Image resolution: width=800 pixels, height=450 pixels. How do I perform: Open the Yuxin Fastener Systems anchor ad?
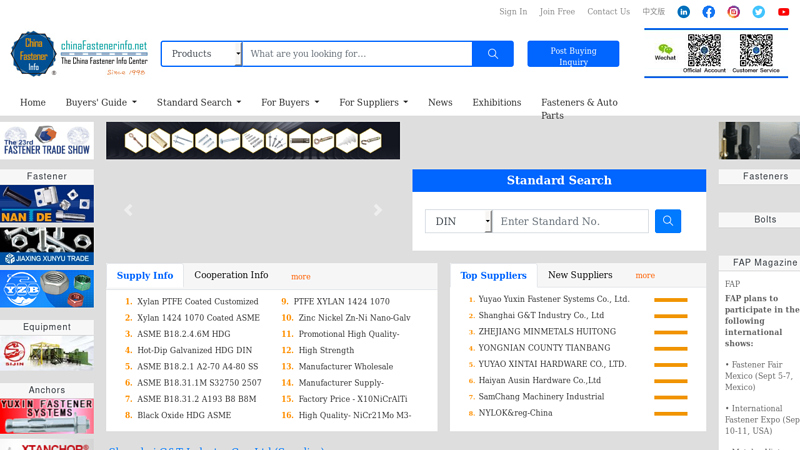tap(47, 416)
